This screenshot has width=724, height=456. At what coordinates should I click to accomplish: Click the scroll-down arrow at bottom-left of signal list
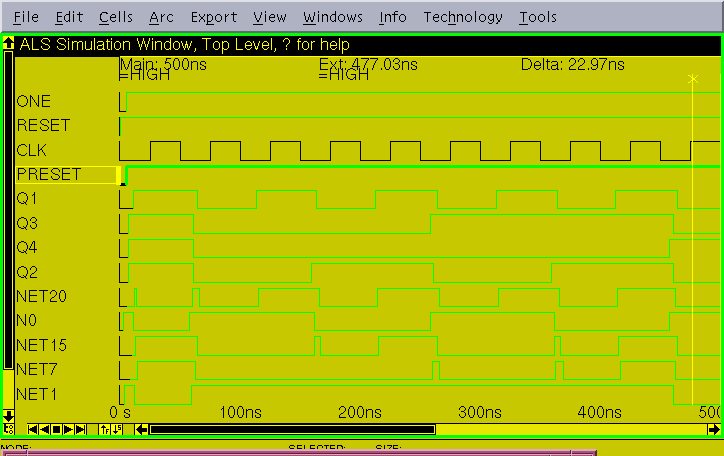[x=9, y=415]
